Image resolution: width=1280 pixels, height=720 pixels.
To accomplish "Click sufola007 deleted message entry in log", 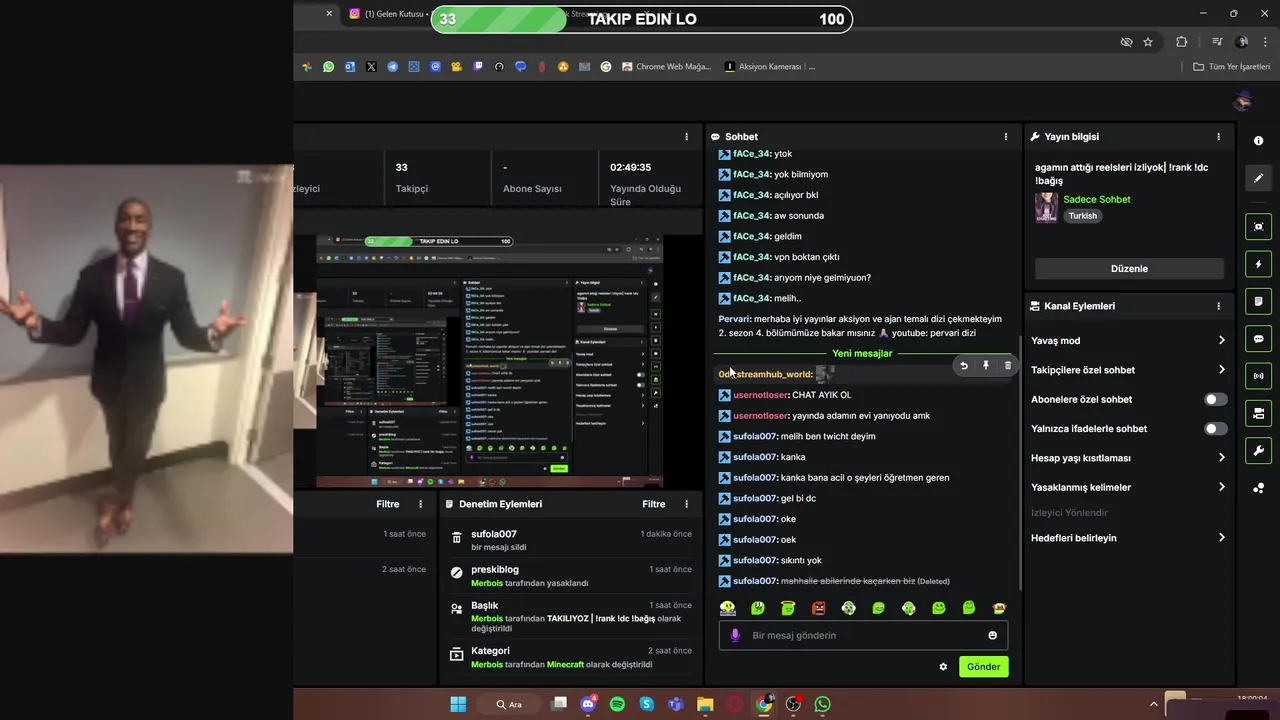I will (x=570, y=540).
